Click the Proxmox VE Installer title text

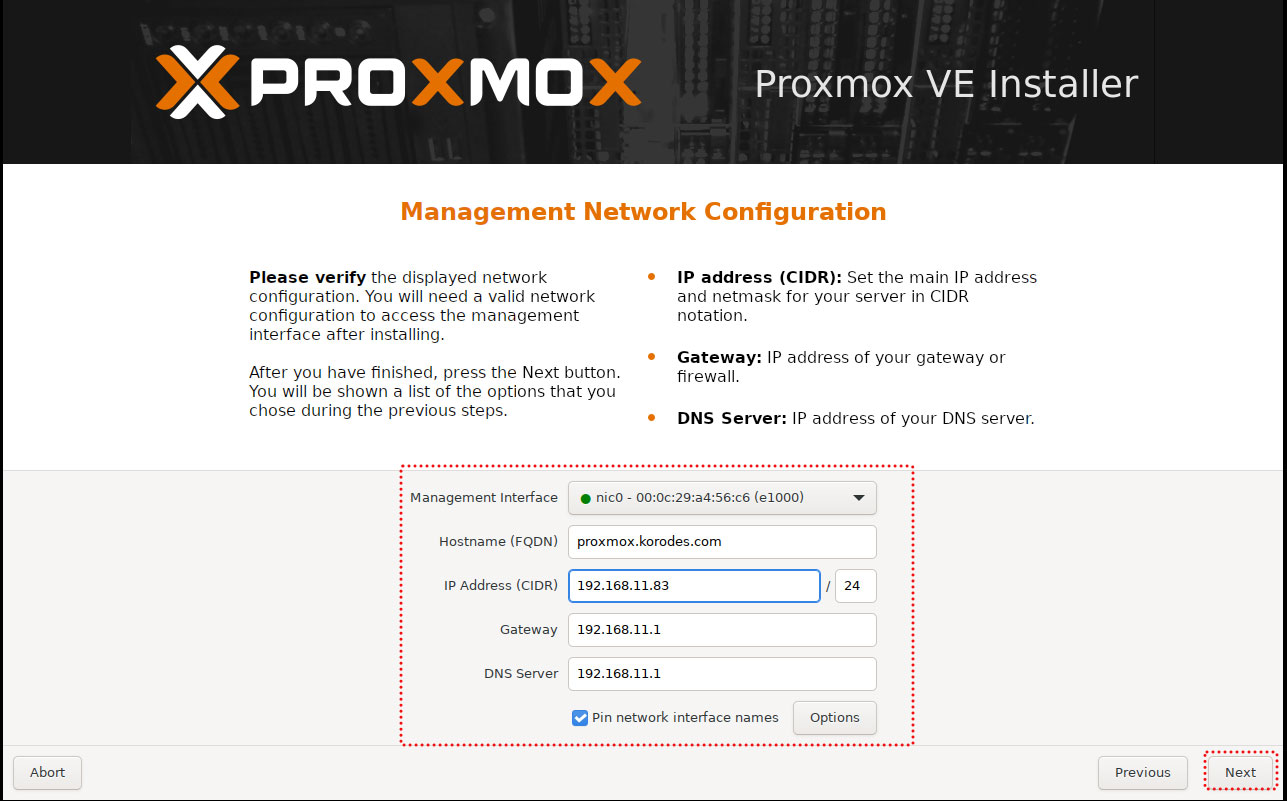point(946,84)
